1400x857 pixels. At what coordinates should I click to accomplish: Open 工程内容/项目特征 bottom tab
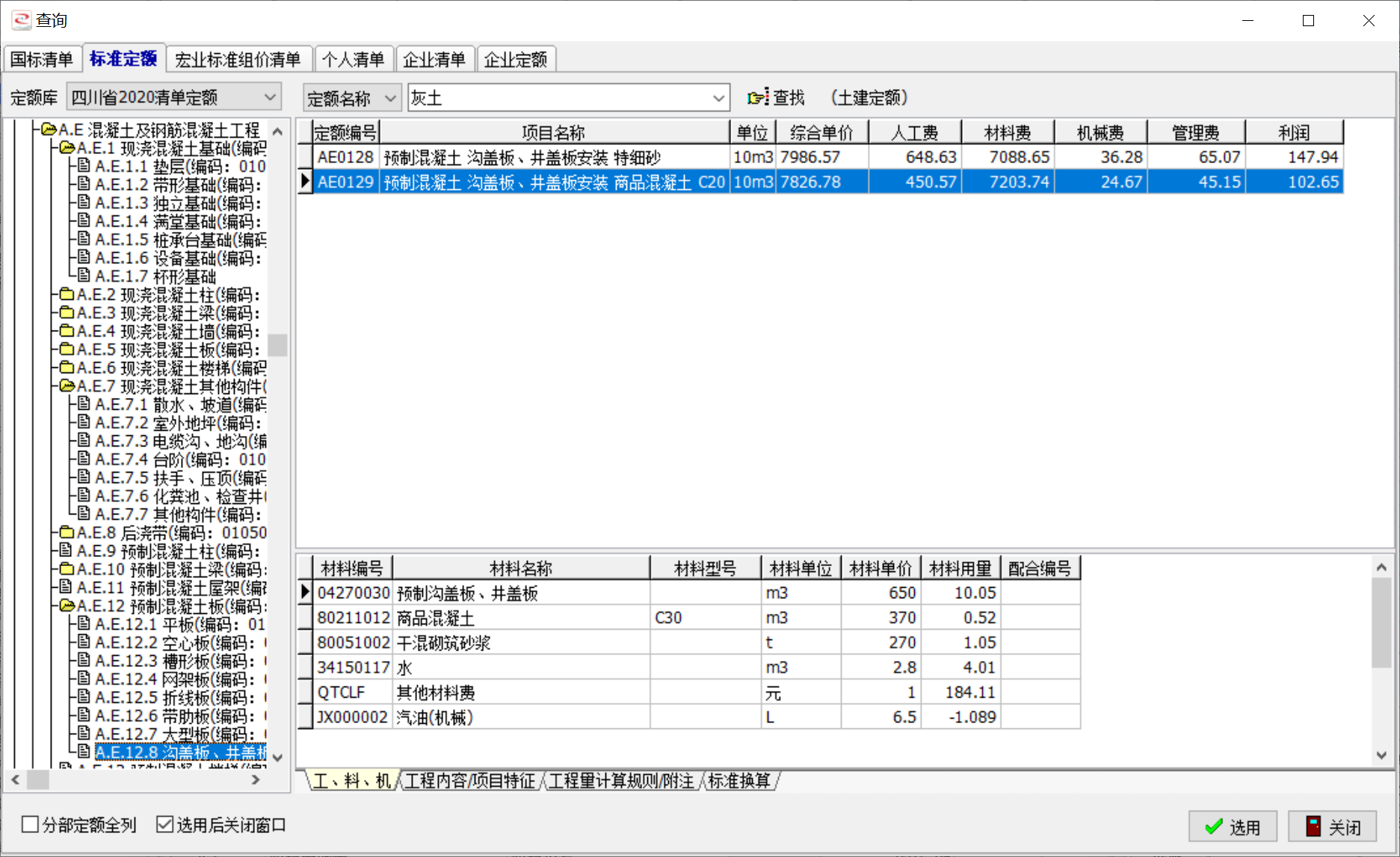point(470,781)
